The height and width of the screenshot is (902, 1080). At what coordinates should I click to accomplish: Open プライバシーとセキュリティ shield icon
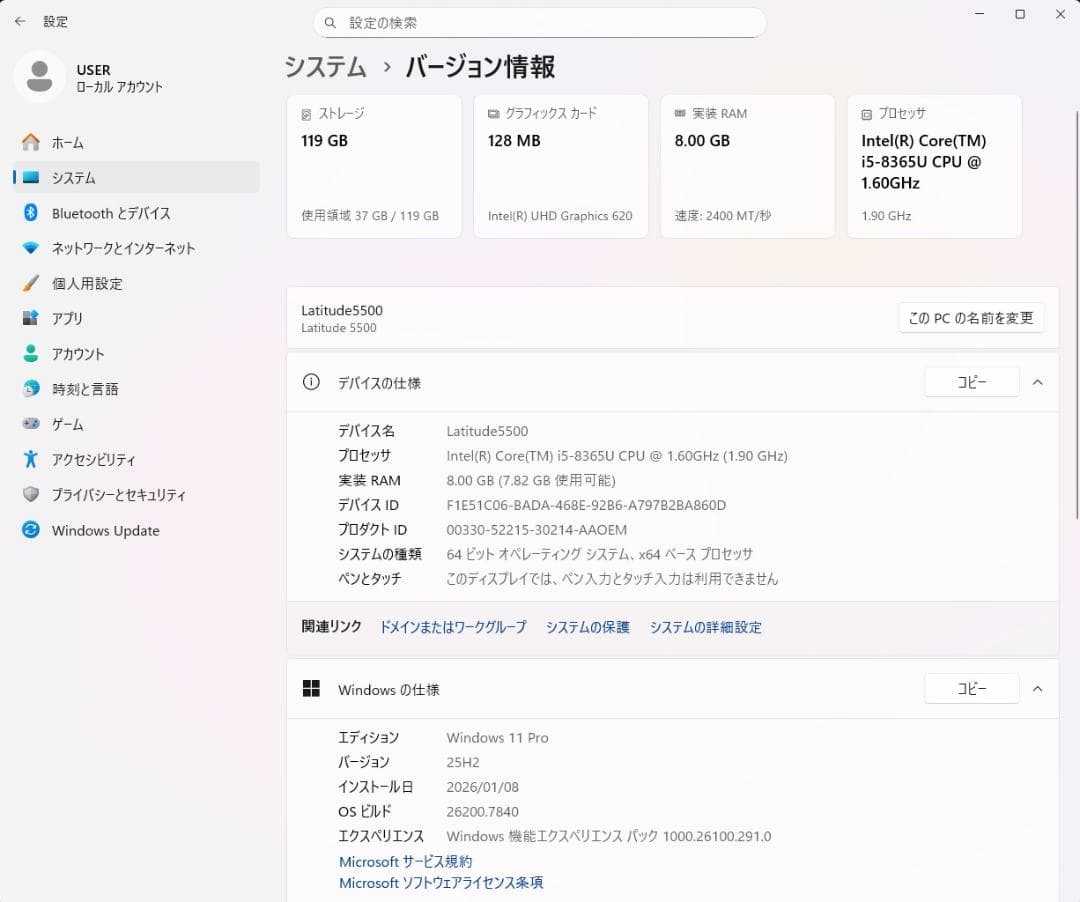[x=30, y=494]
